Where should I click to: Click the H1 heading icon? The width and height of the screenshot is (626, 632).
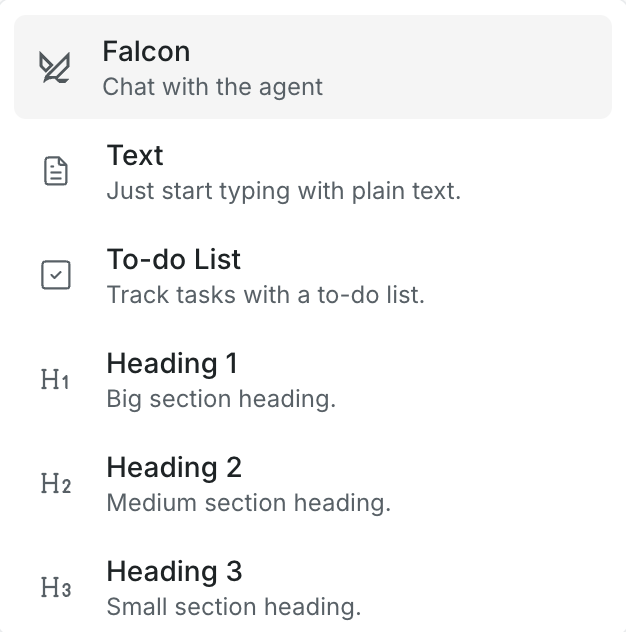55,380
